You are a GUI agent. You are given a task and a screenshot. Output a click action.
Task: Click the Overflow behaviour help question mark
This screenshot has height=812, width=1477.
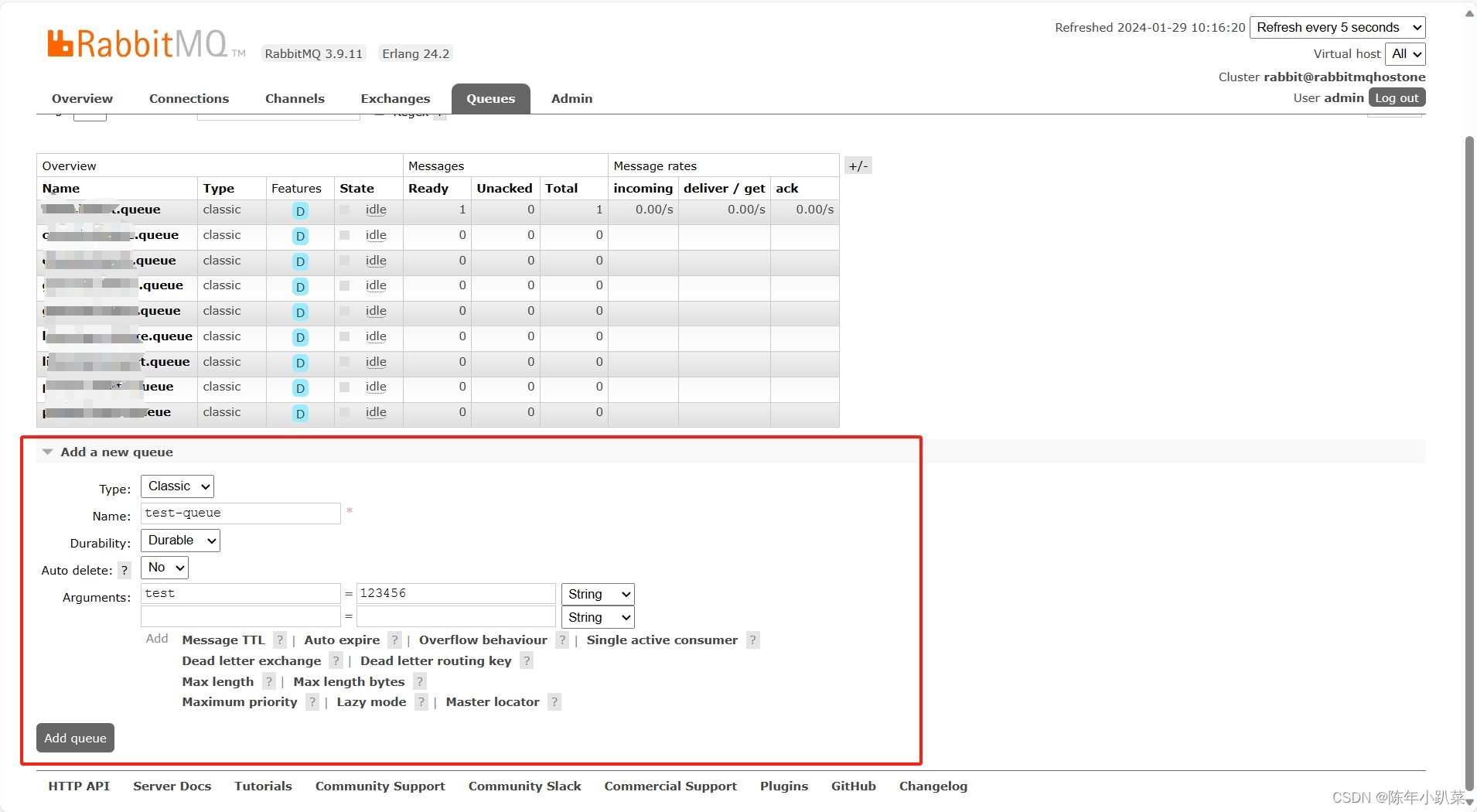pos(562,640)
